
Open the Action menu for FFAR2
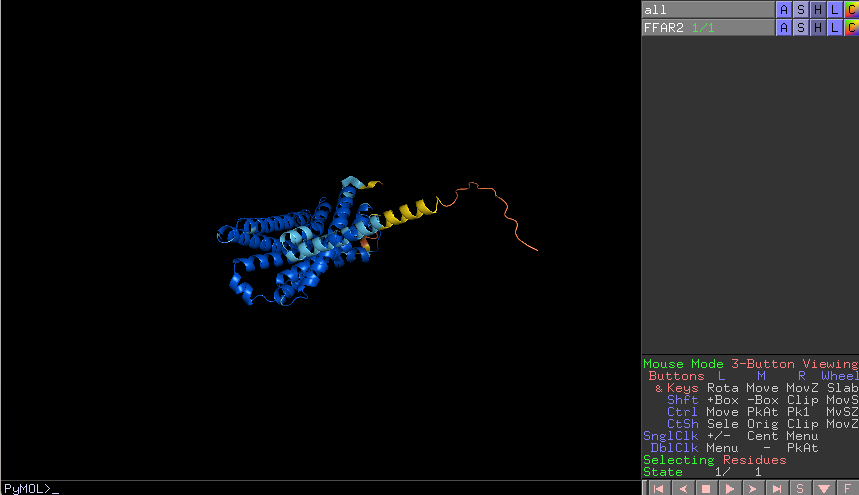click(x=784, y=27)
